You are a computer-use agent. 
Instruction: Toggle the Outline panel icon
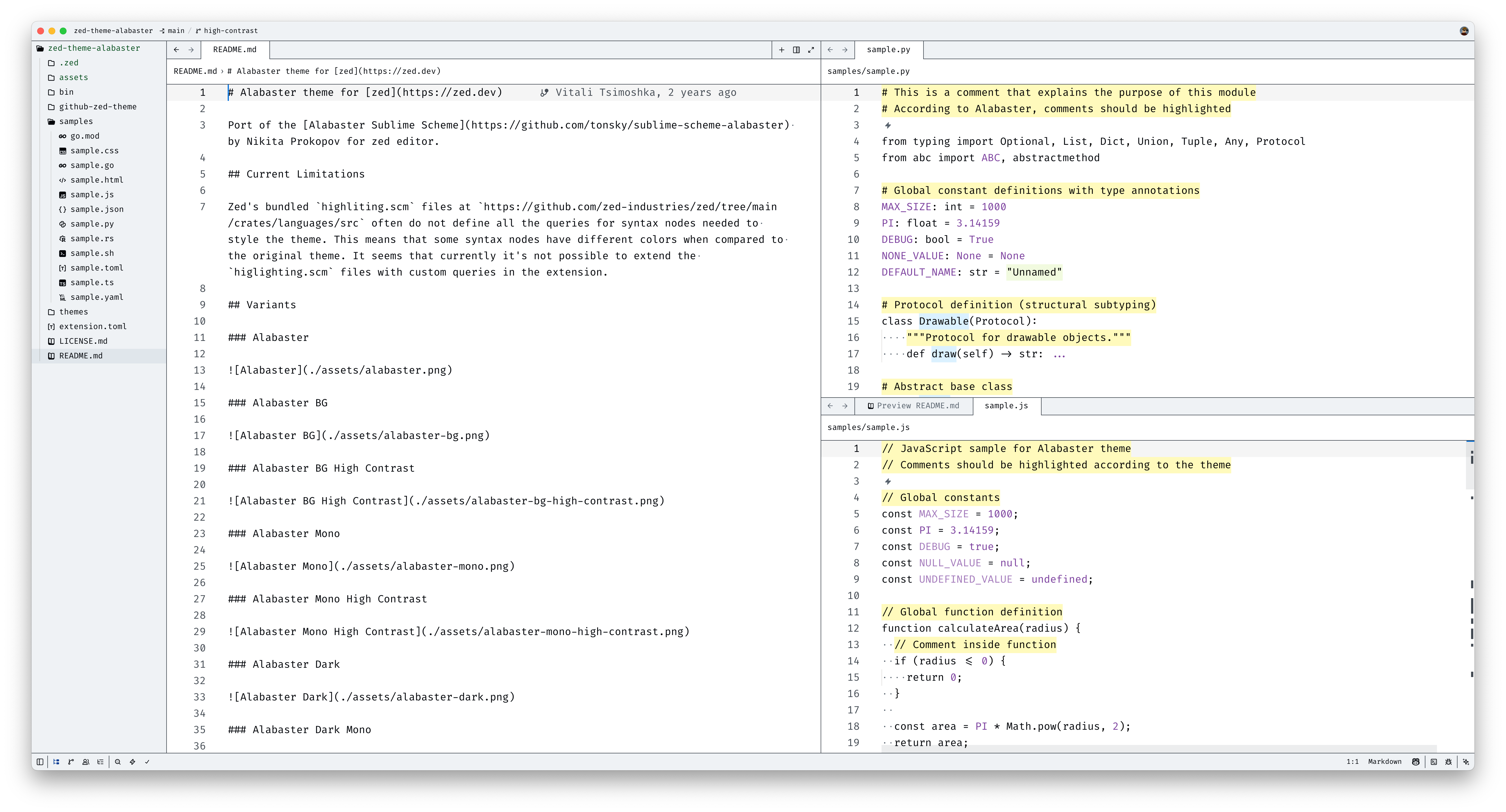click(x=101, y=762)
